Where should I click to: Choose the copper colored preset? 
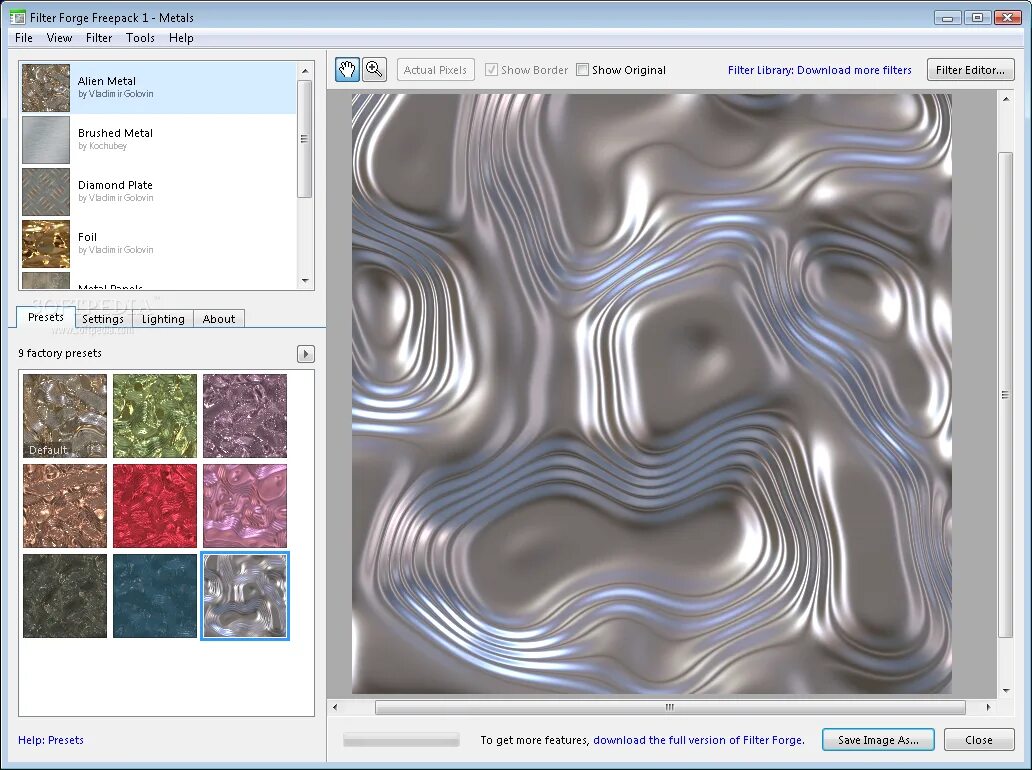pyautogui.click(x=64, y=506)
